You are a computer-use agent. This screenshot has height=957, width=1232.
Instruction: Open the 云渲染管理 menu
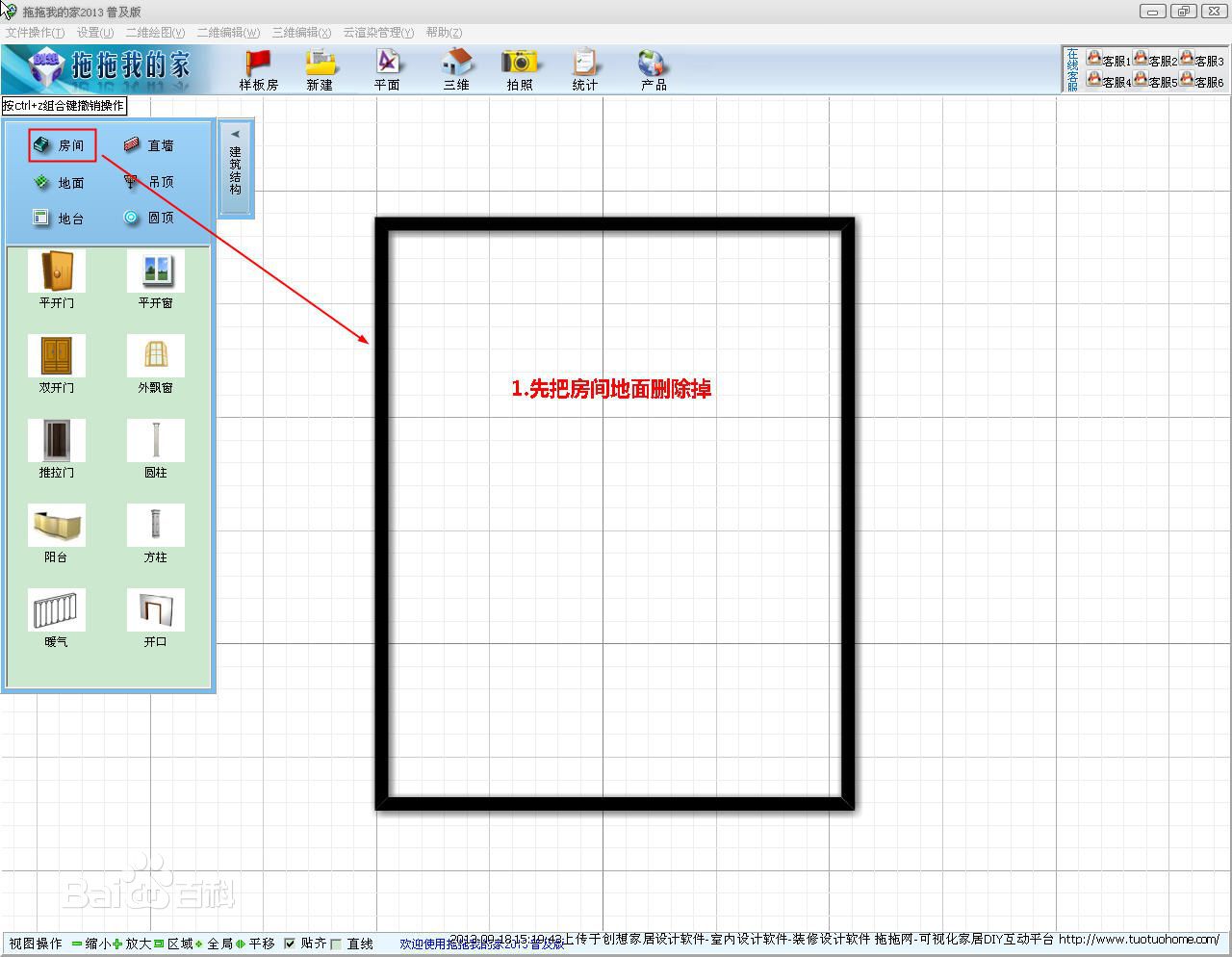378,33
